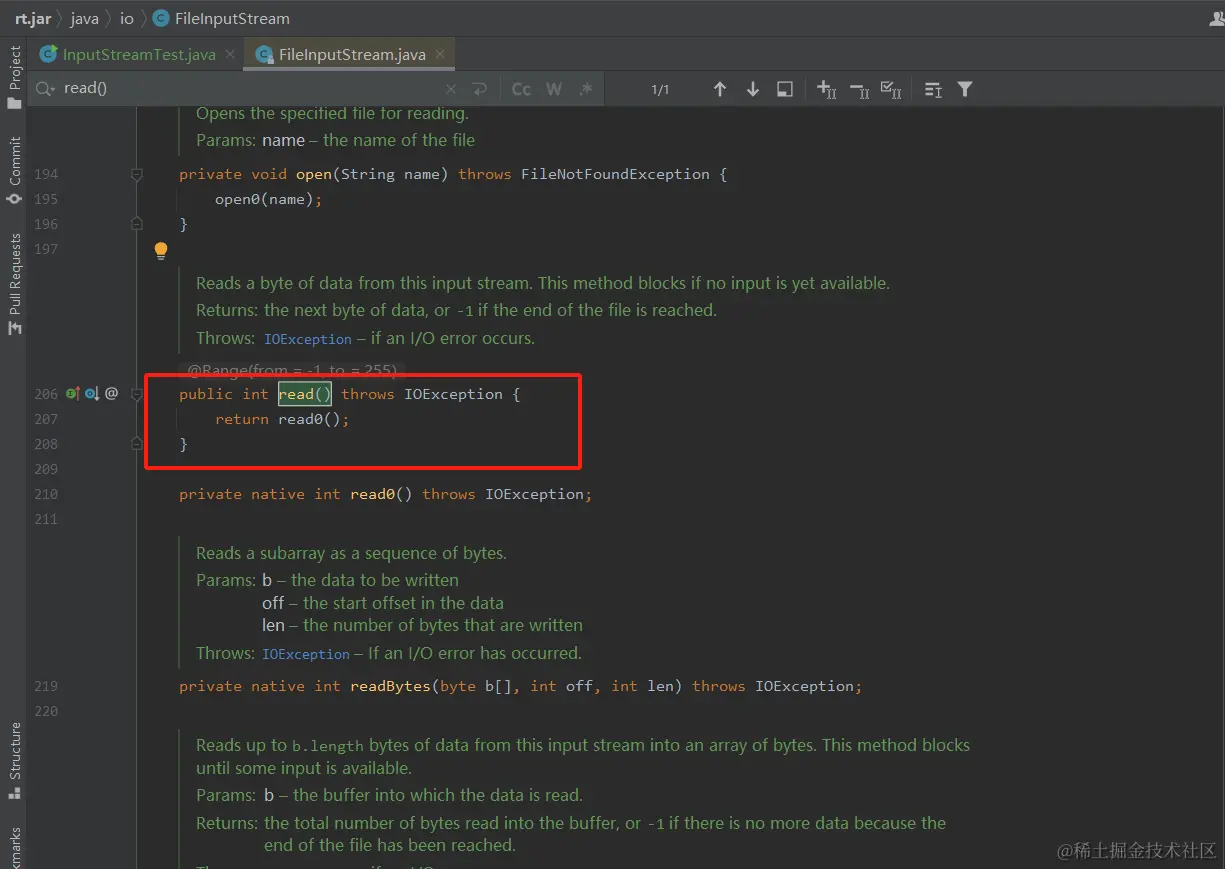Open the Project tool window
This screenshot has height=869, width=1225.
(x=14, y=78)
